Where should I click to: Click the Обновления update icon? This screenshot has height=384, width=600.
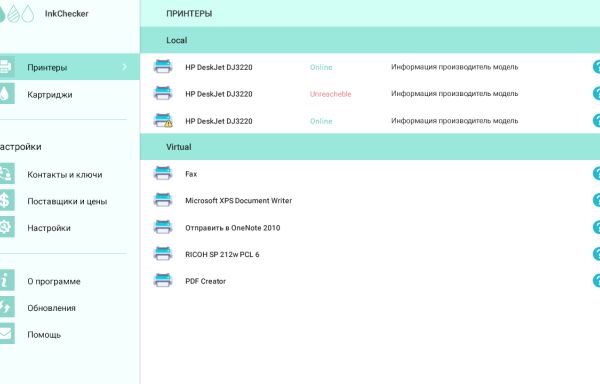pyautogui.click(x=7, y=307)
